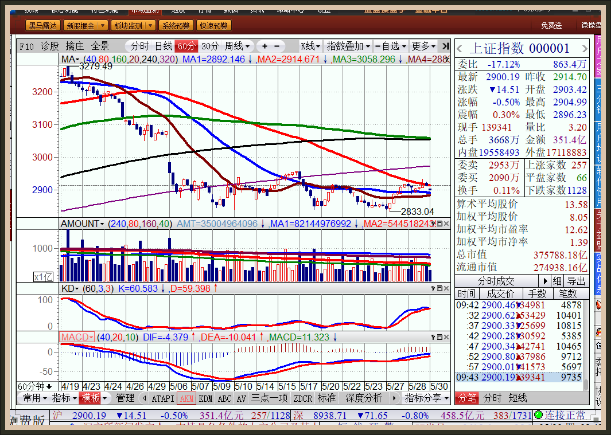The image size is (611, 435).
Task: Select the 60分 period button
Action: point(186,46)
